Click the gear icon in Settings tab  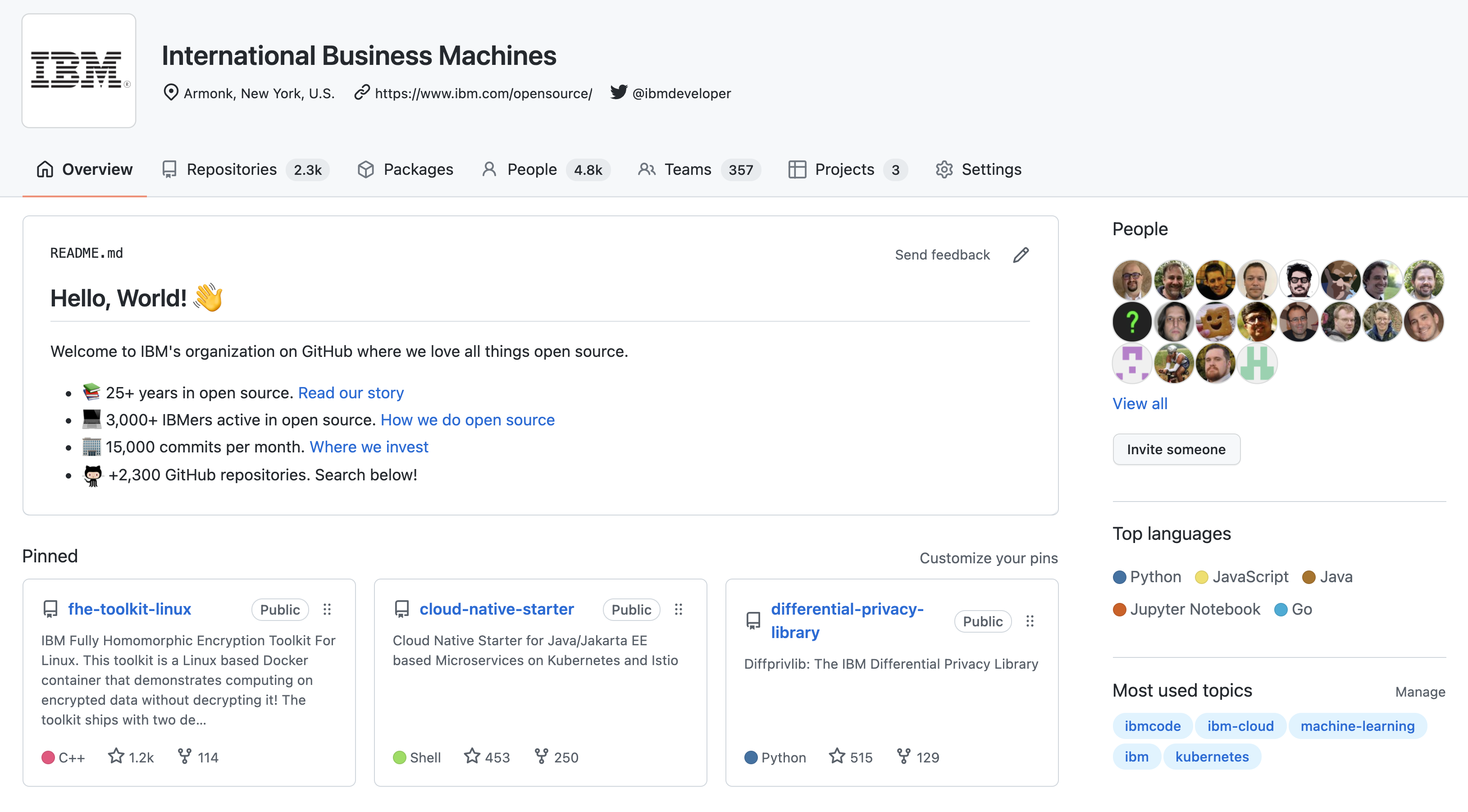click(944, 169)
